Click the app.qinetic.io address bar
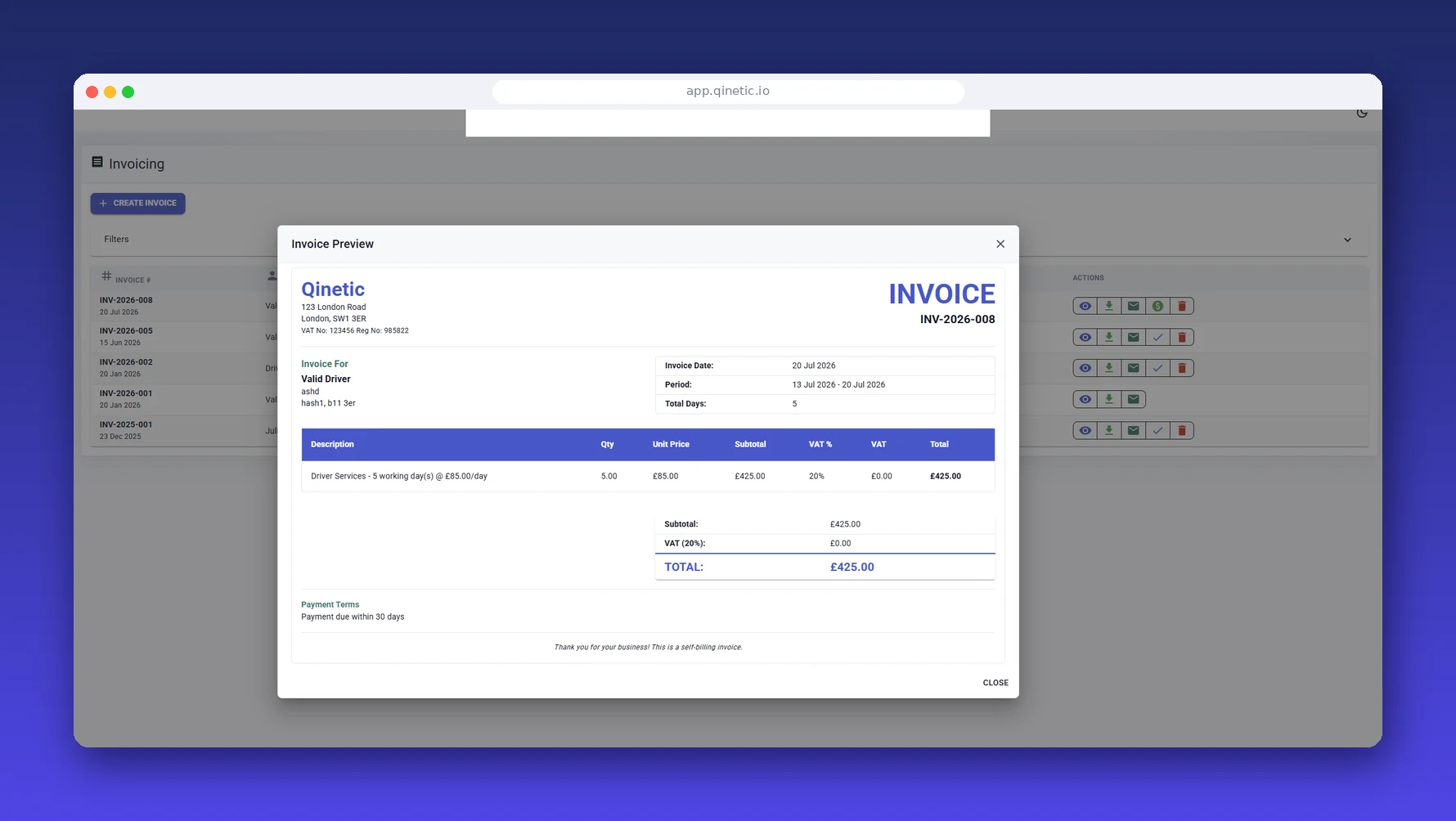 pyautogui.click(x=728, y=91)
